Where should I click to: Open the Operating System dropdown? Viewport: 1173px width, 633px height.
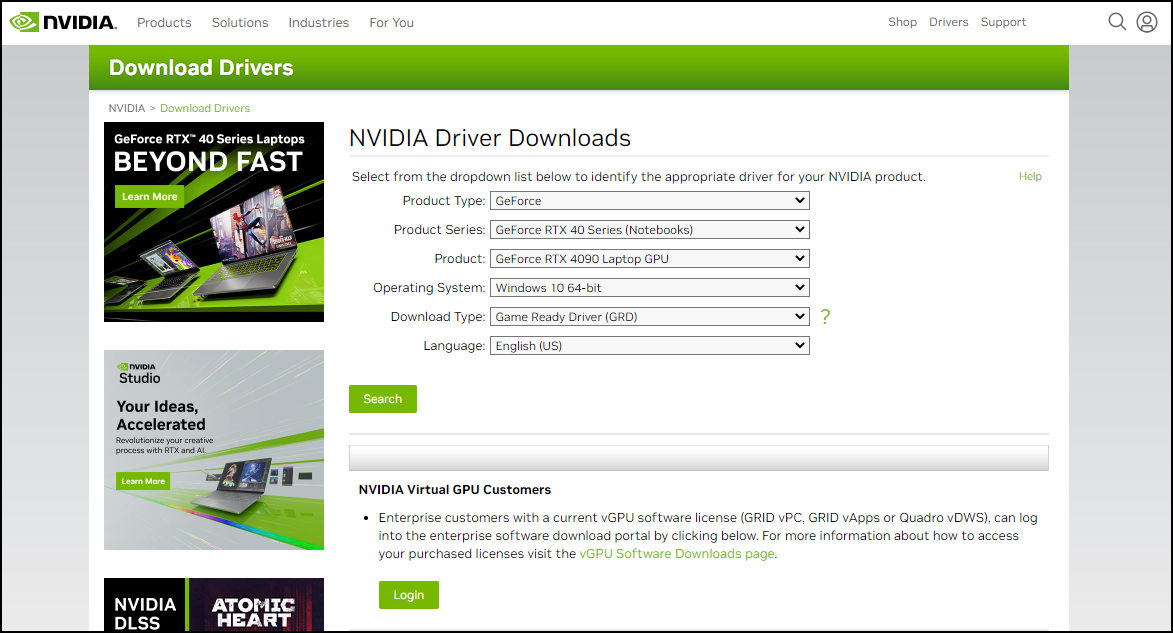(649, 287)
